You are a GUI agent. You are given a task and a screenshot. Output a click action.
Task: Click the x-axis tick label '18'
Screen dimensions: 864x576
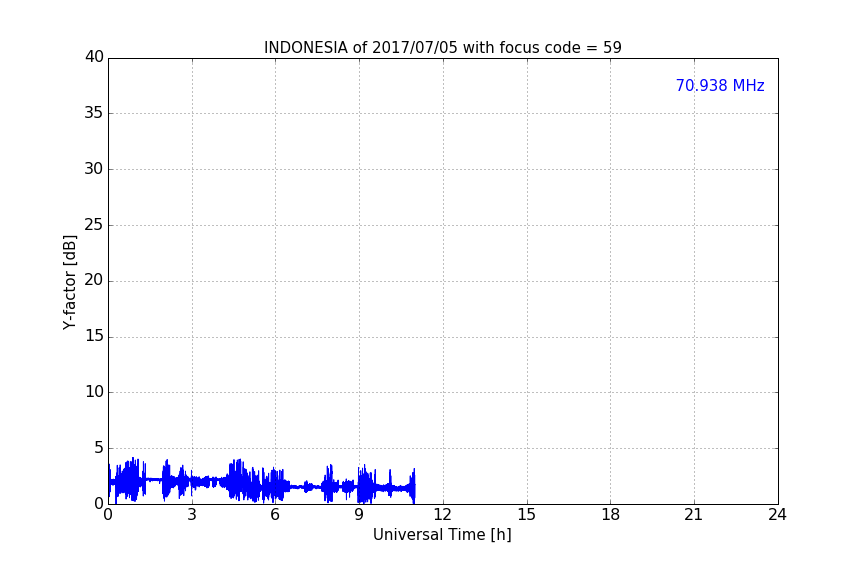coord(611,515)
